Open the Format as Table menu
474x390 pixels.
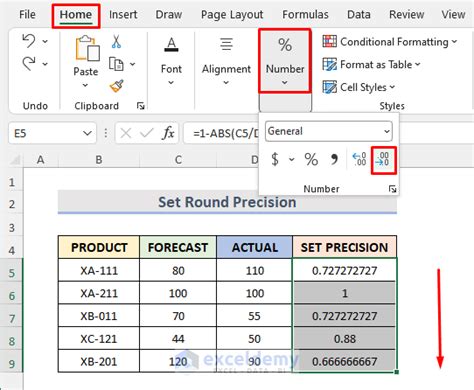(372, 64)
